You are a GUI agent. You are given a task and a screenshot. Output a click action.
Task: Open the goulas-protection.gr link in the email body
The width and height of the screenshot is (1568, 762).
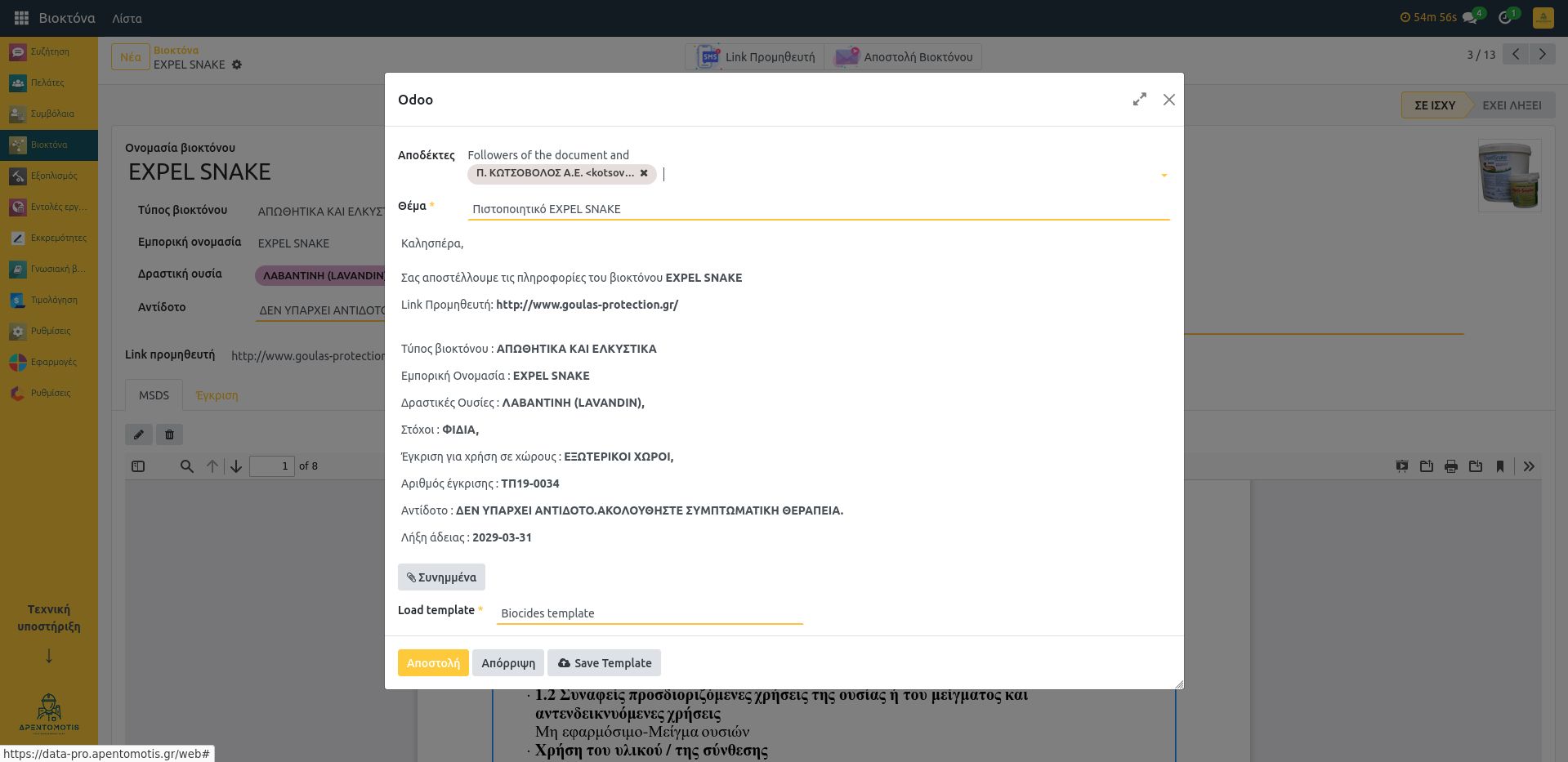(587, 305)
